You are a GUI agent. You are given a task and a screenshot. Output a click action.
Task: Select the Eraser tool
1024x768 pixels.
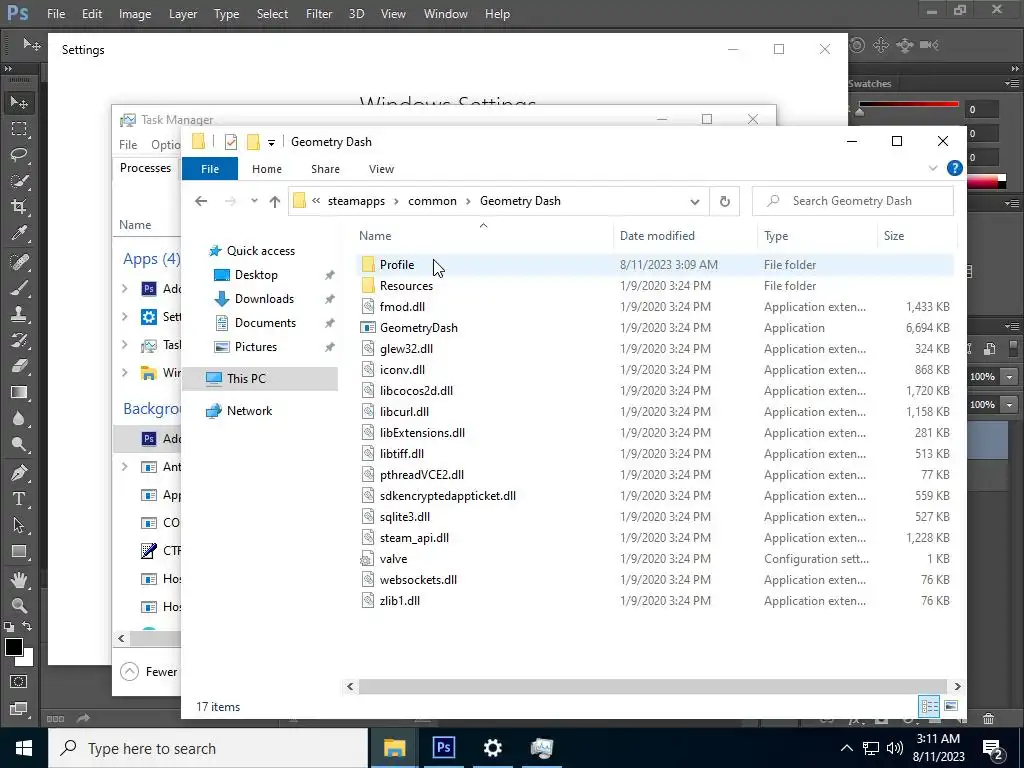pos(19,366)
